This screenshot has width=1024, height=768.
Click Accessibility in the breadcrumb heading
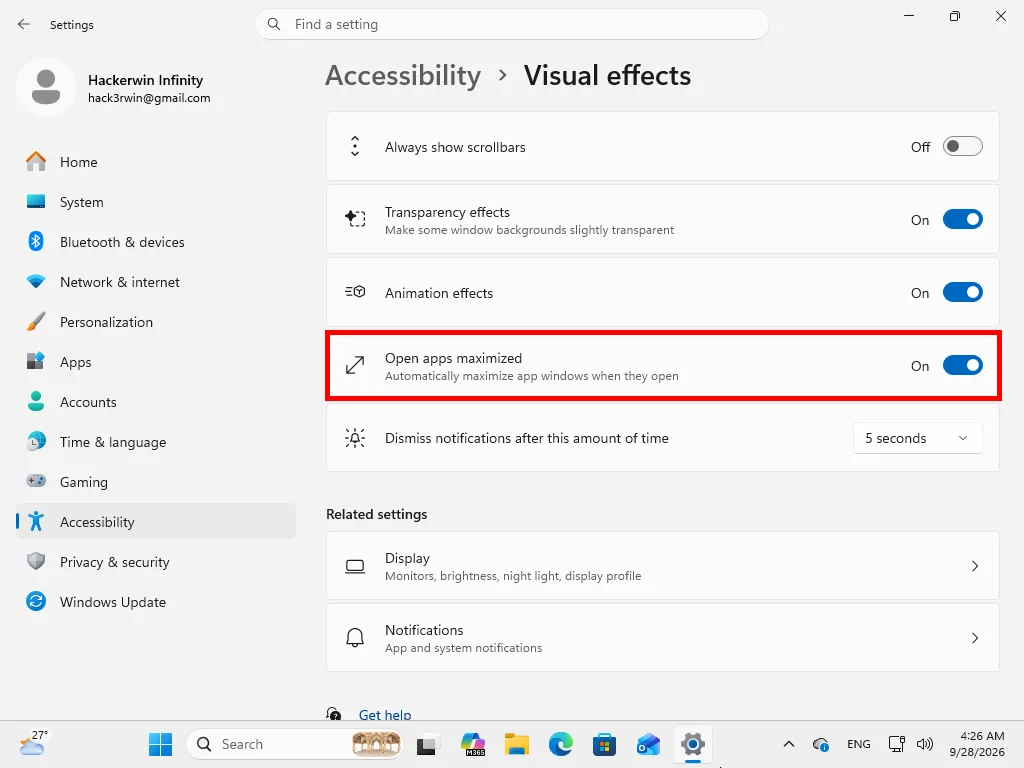click(x=403, y=75)
